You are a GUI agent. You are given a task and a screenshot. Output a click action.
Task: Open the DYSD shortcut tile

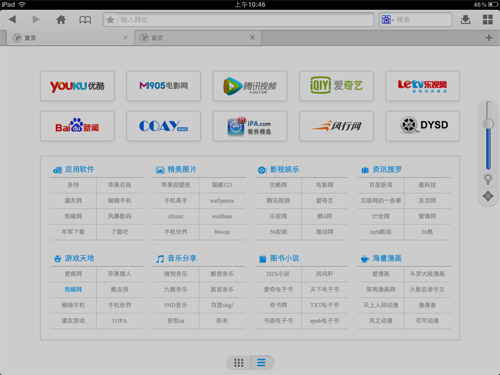click(x=422, y=126)
